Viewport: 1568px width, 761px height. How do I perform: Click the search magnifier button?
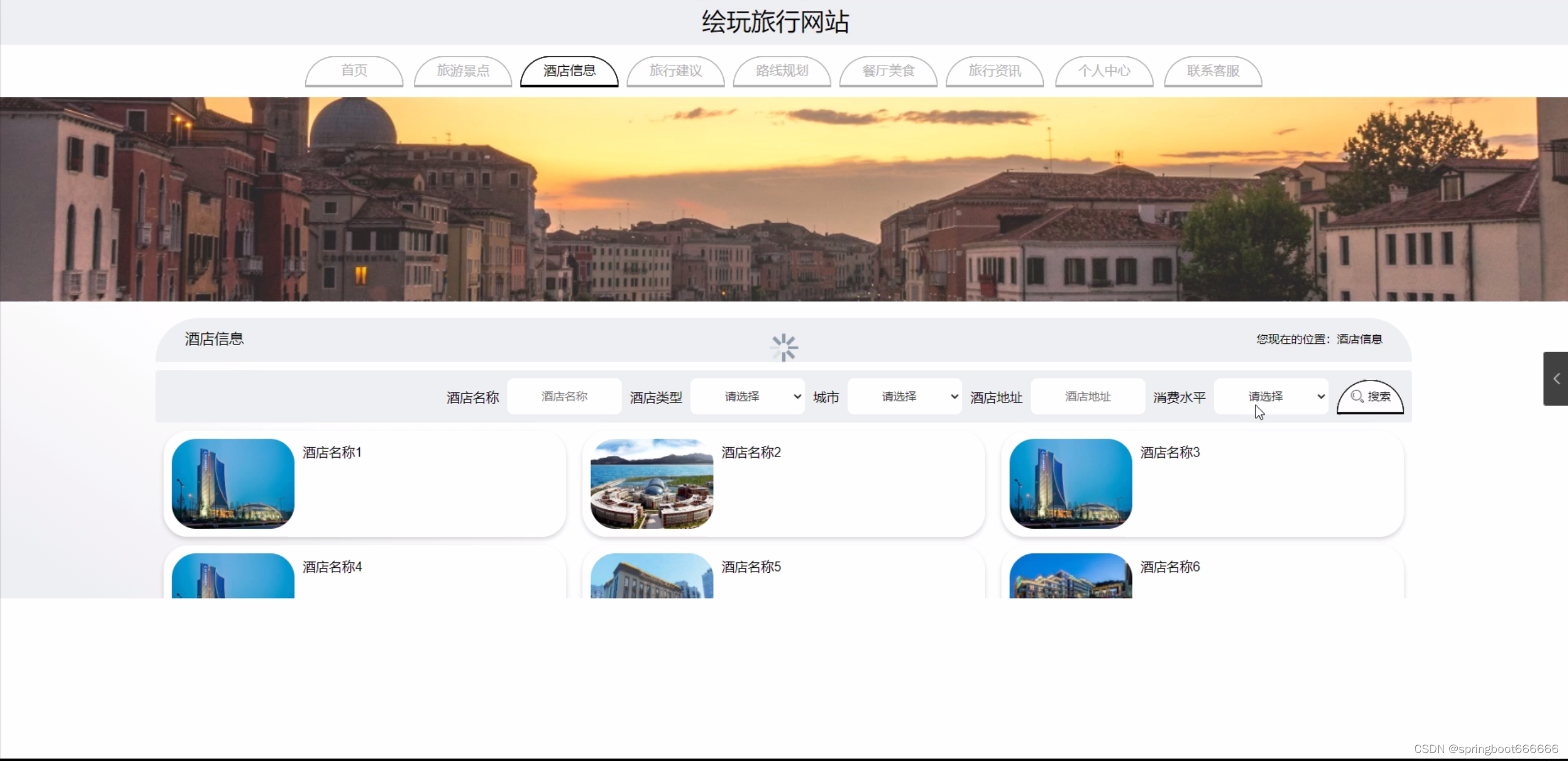click(x=1370, y=396)
